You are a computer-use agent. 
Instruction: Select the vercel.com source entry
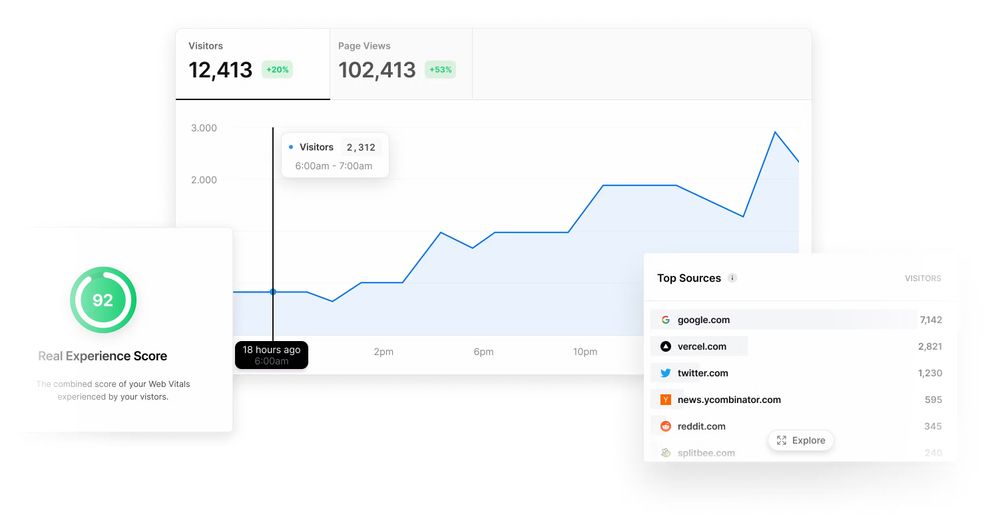702,346
